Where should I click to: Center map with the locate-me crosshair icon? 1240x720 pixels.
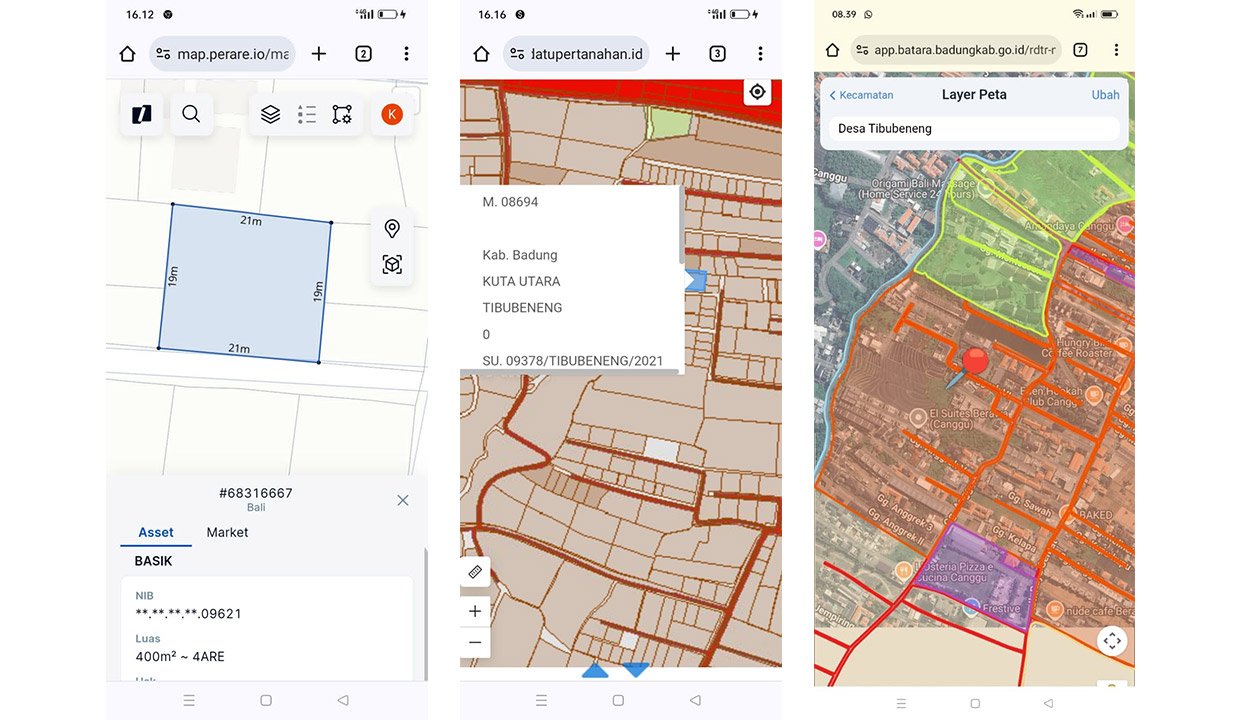click(757, 92)
